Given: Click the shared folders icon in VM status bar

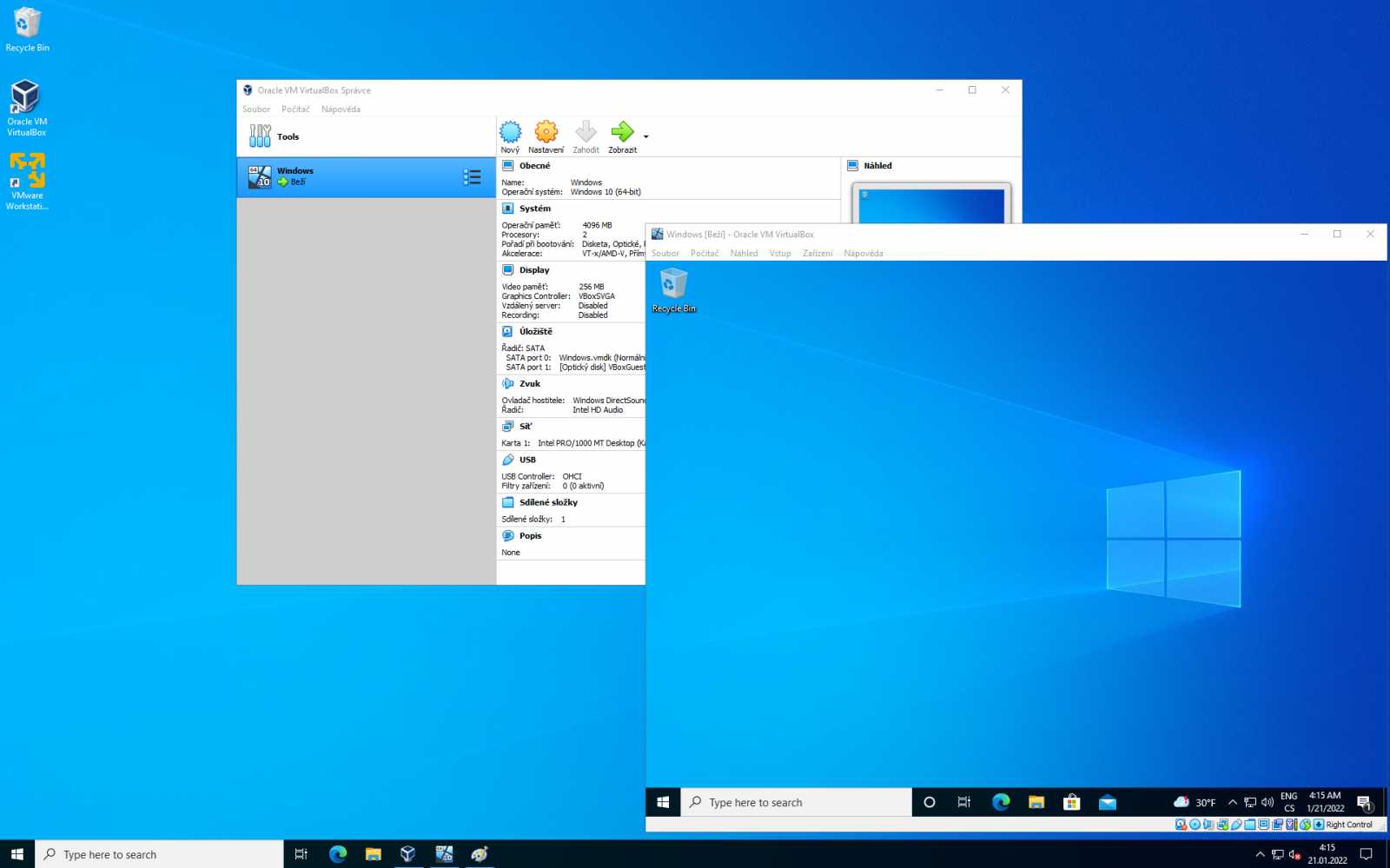Looking at the screenshot, I should [1249, 825].
